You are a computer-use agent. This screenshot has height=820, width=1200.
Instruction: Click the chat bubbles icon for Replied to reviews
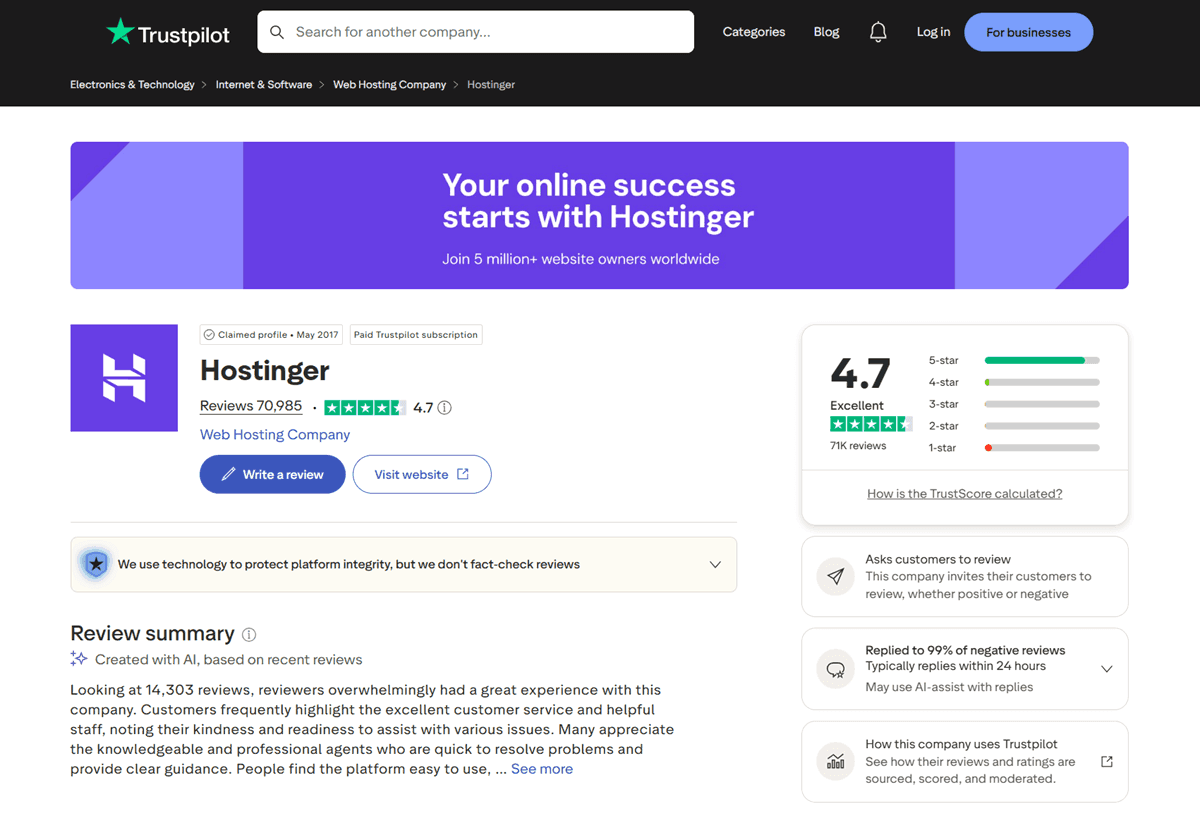pos(836,669)
